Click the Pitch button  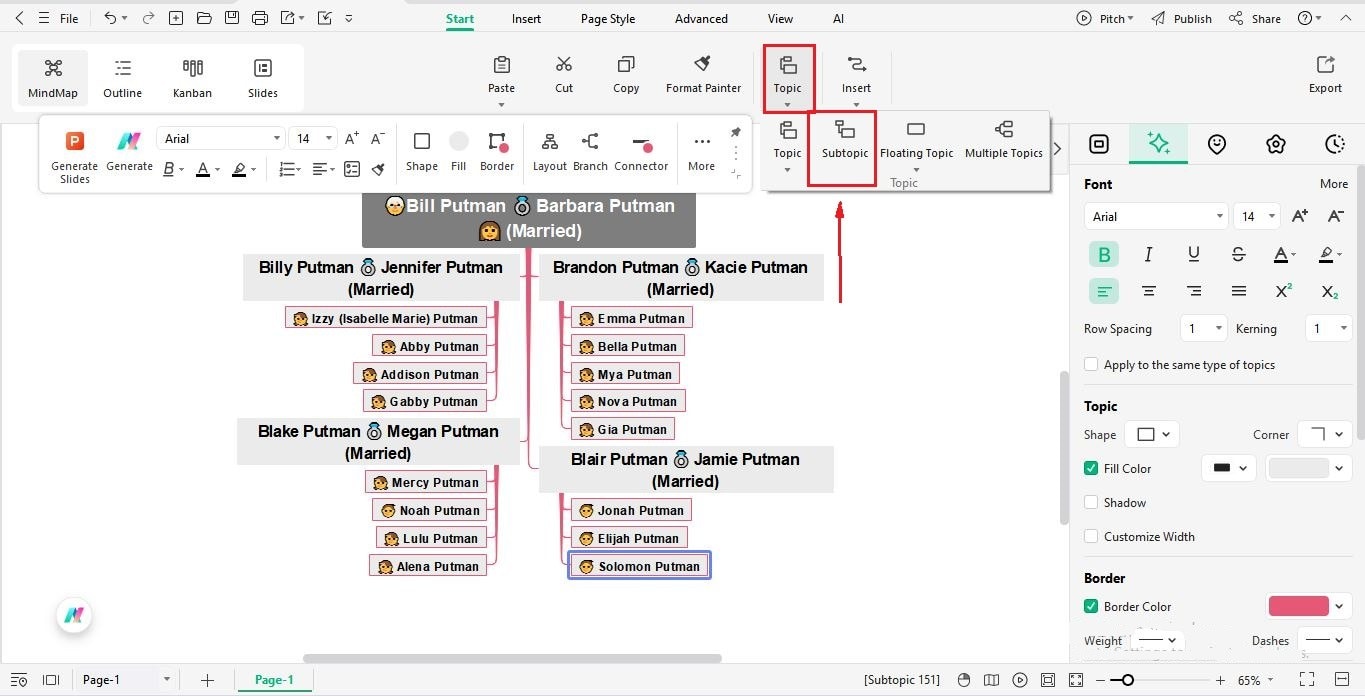tap(1104, 19)
